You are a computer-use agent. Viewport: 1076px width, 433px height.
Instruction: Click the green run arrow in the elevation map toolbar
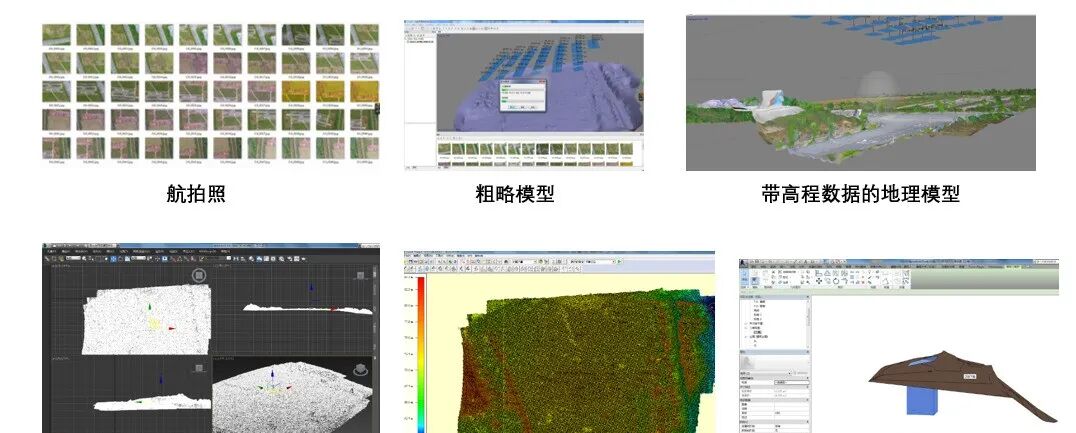tap(620, 261)
